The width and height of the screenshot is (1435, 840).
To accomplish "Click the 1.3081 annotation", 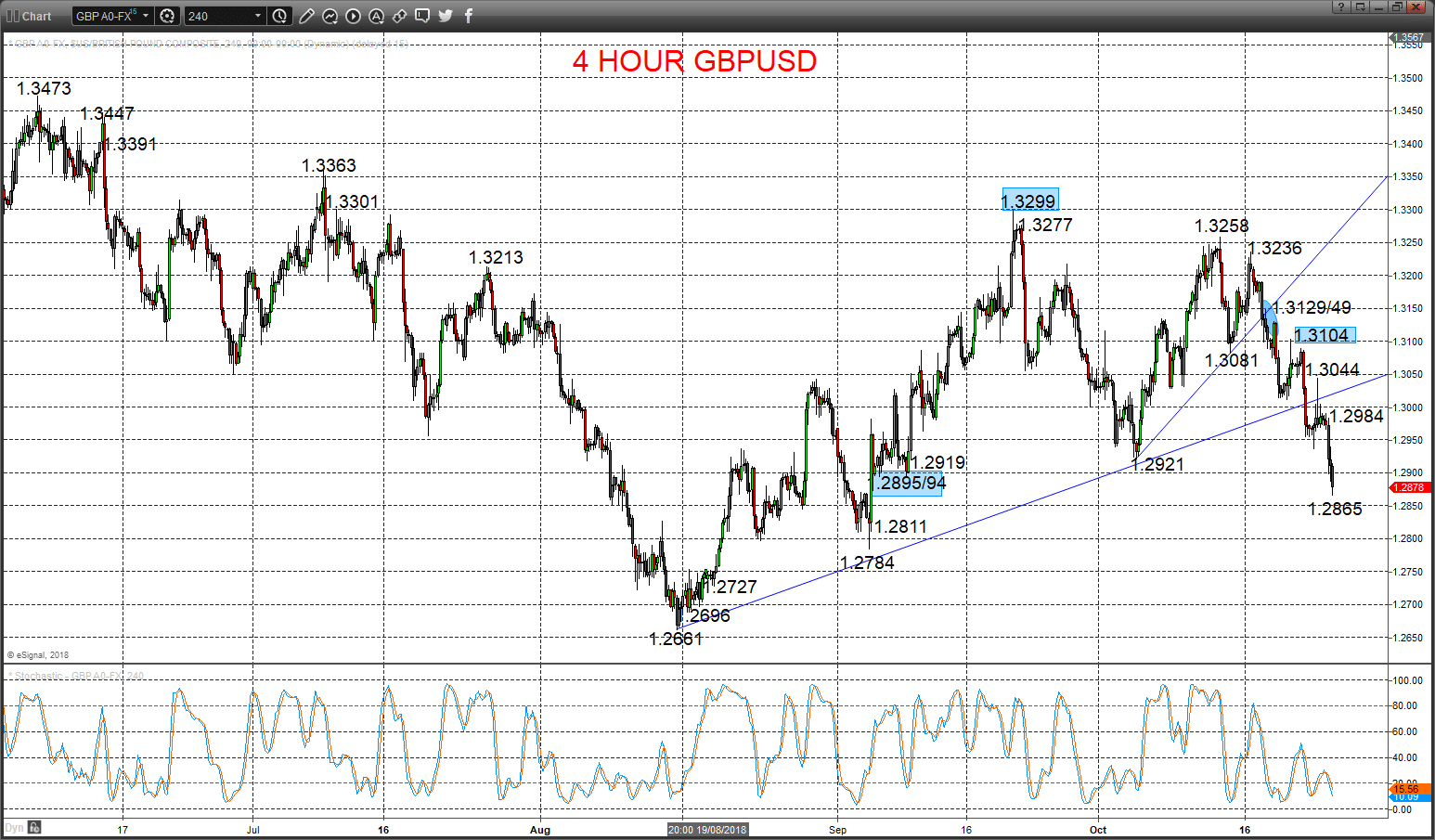I will (1232, 360).
